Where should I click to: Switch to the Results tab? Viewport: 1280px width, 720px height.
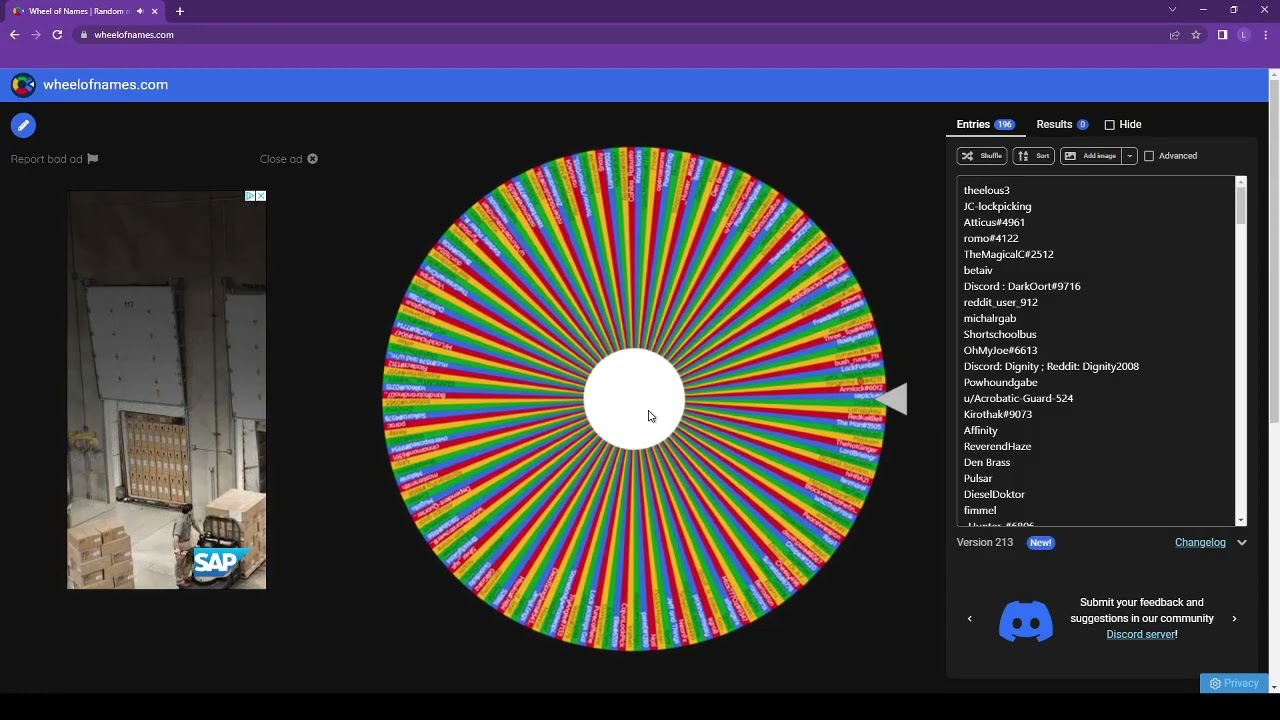click(1062, 125)
